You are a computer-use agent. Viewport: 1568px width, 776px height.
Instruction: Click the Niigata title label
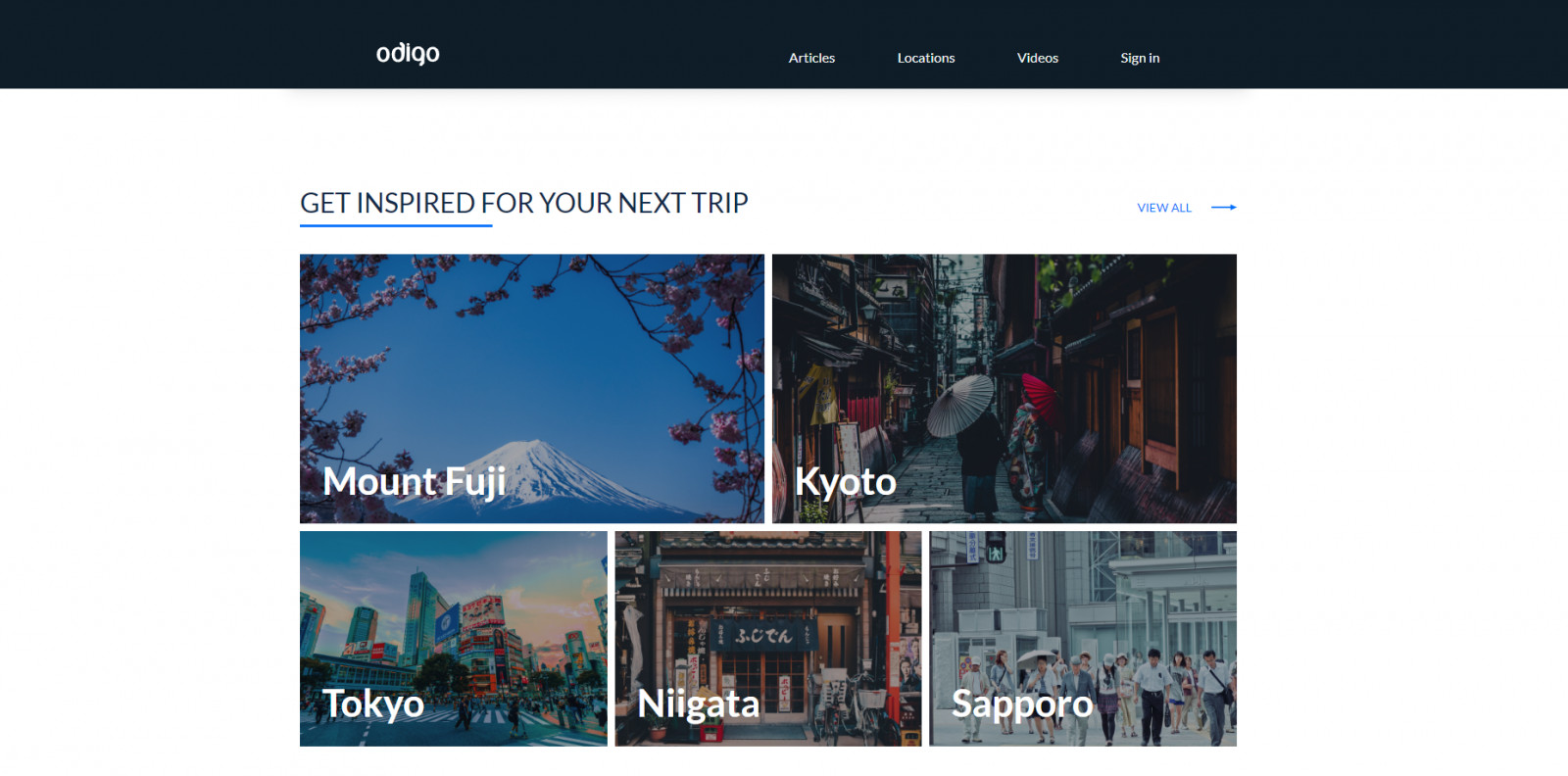699,703
